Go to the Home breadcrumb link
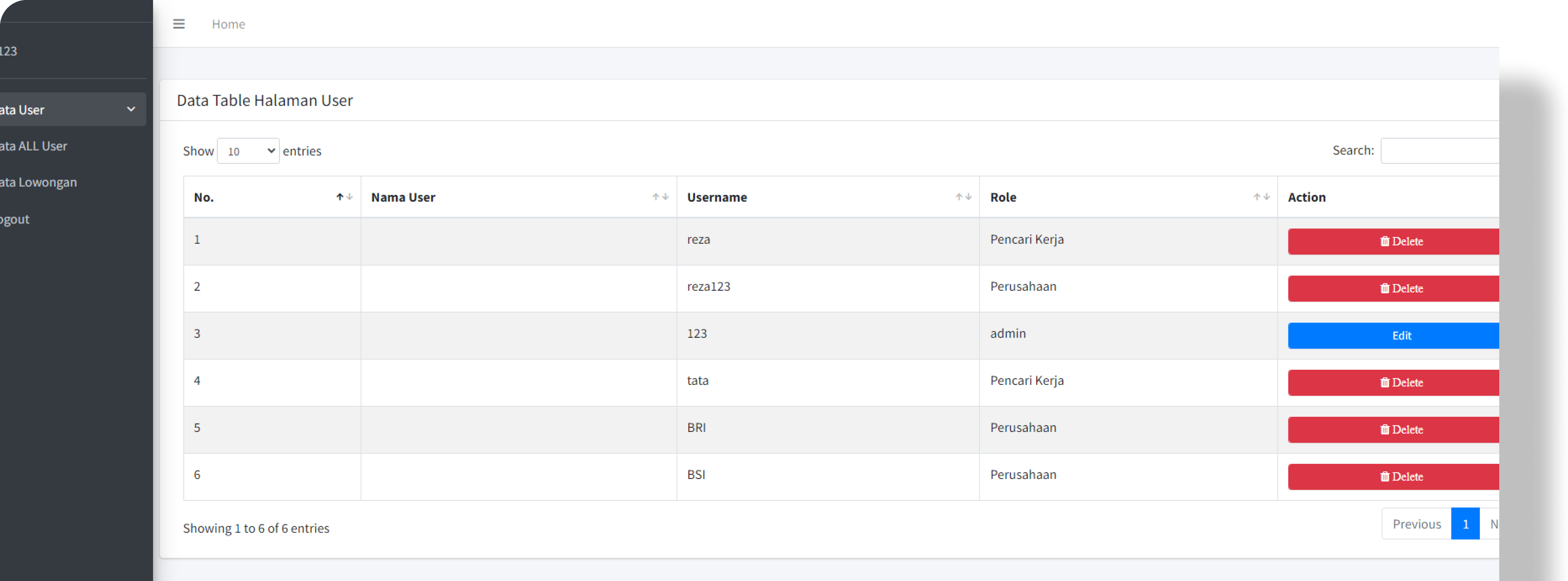Viewport: 1568px width, 581px height. click(x=228, y=24)
